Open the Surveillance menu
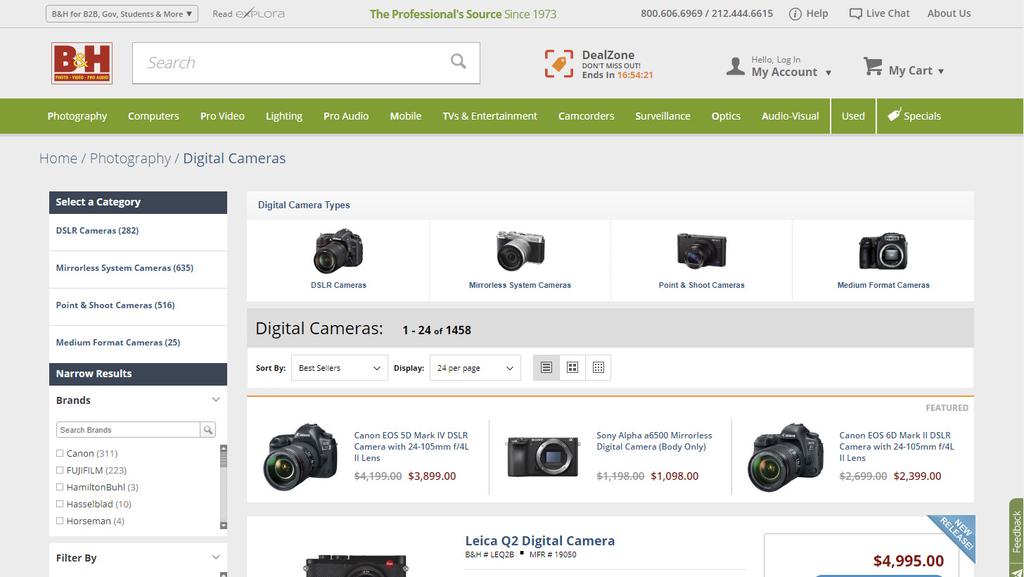This screenshot has width=1024, height=577. click(663, 116)
